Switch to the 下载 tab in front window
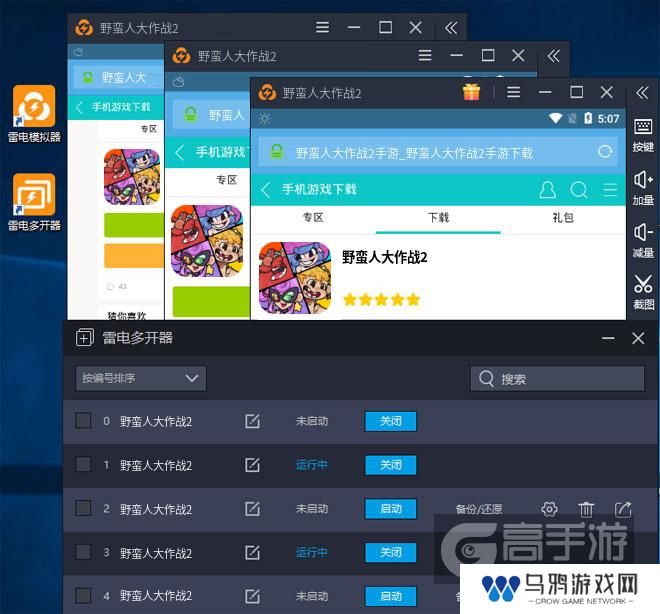660x614 pixels. click(438, 218)
